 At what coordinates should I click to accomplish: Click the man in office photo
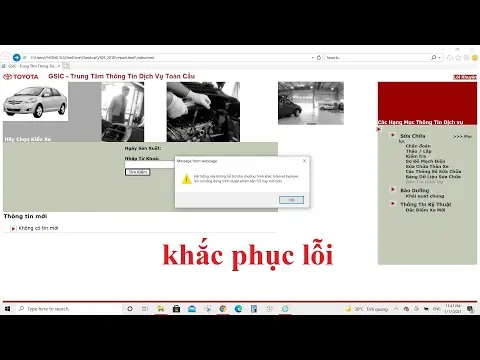click(x=123, y=112)
